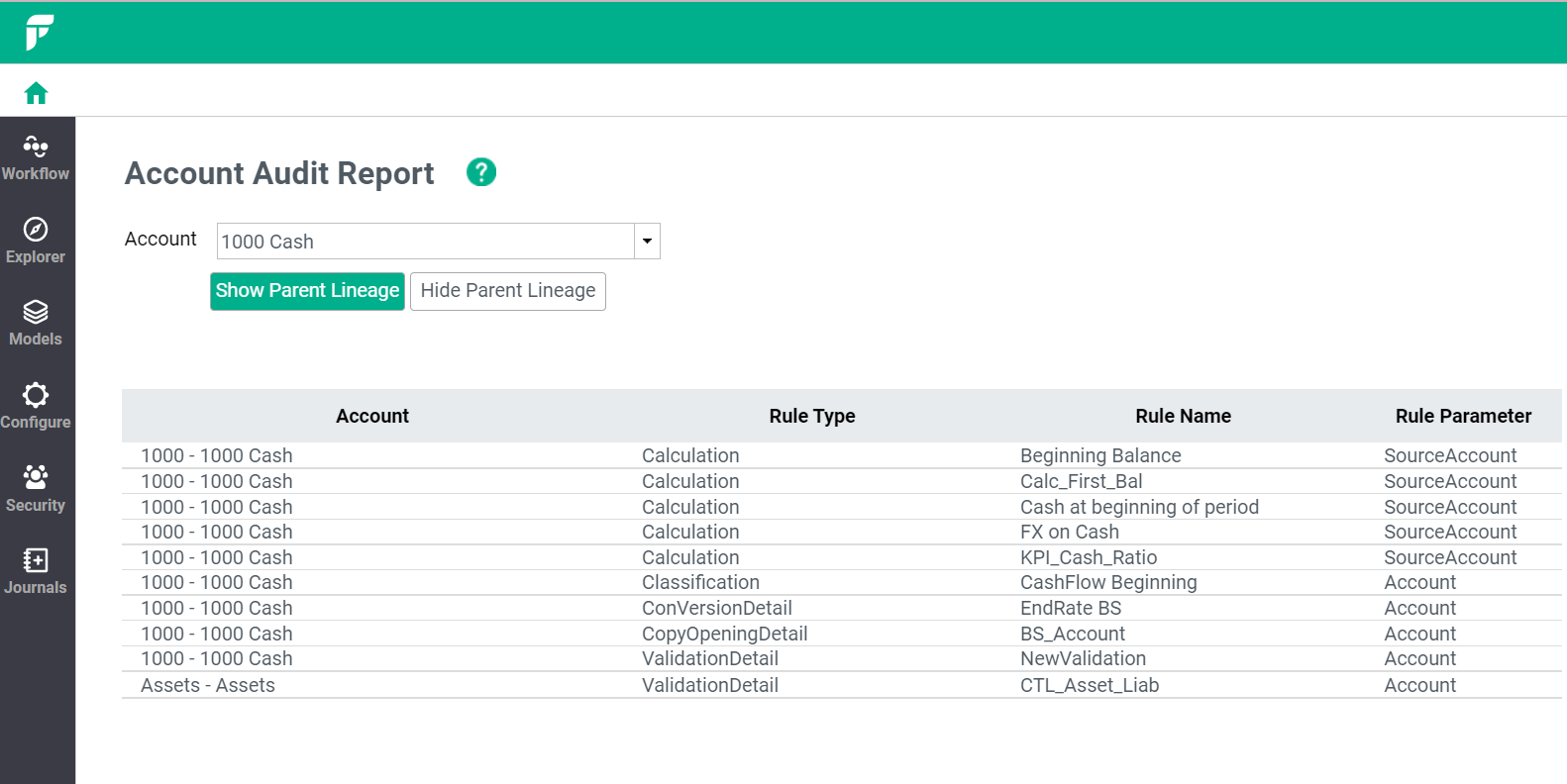Click the Assets - Assets account cell

(x=208, y=685)
